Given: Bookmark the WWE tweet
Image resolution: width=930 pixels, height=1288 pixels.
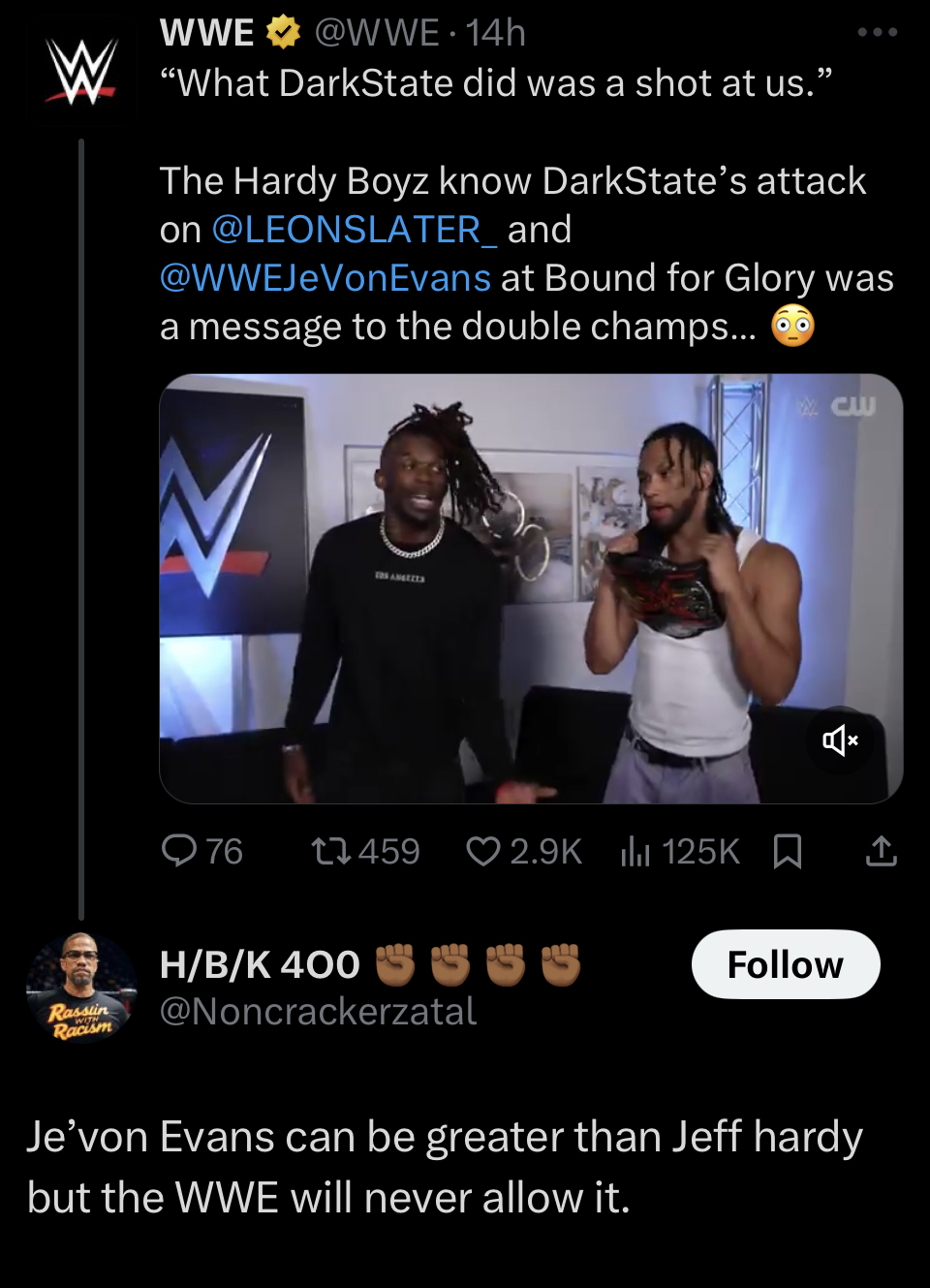Looking at the screenshot, I should (788, 851).
